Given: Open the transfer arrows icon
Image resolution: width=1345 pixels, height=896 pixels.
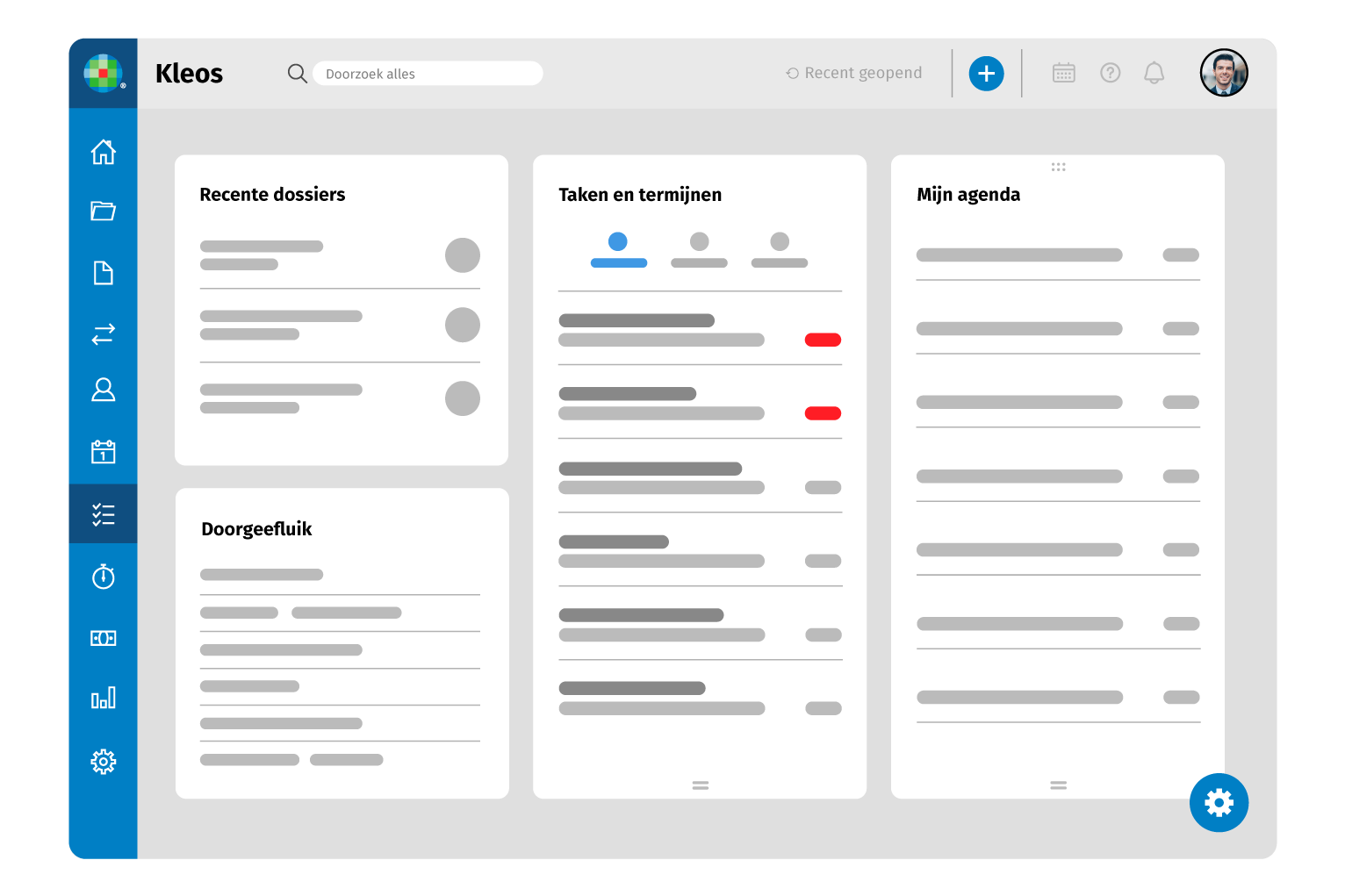Looking at the screenshot, I should pyautogui.click(x=104, y=334).
